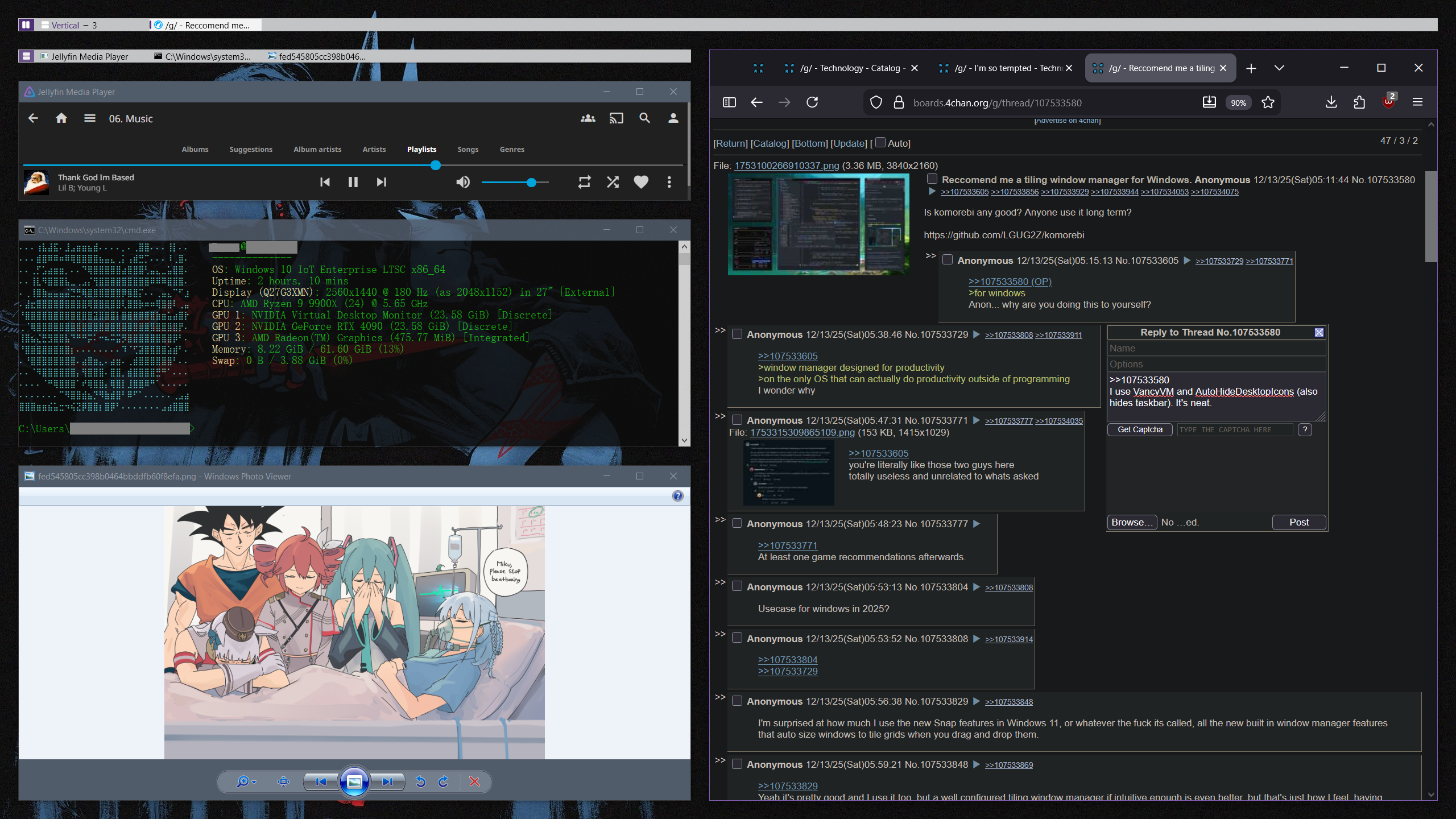Click the heart favorite icon
Screen dimensions: 1456x819
[641, 182]
